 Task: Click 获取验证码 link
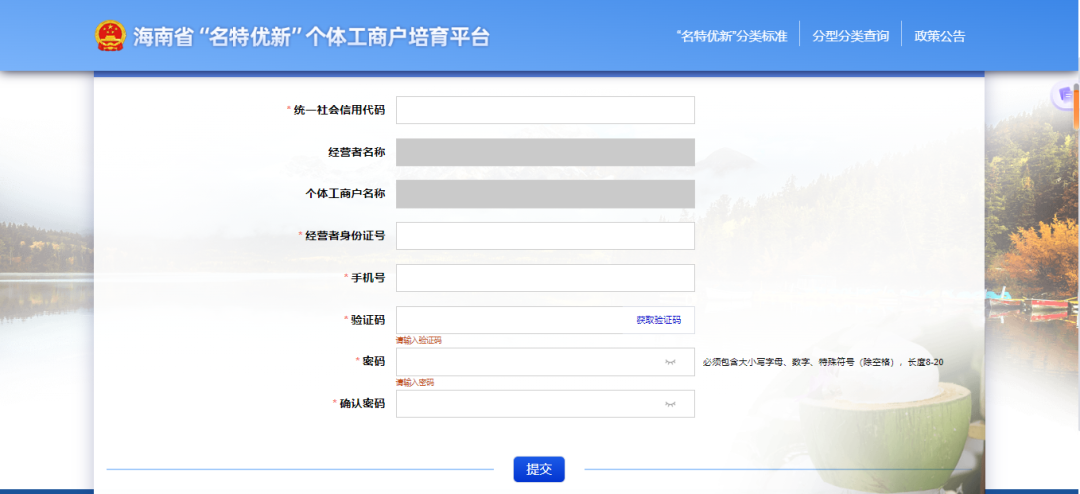(658, 320)
